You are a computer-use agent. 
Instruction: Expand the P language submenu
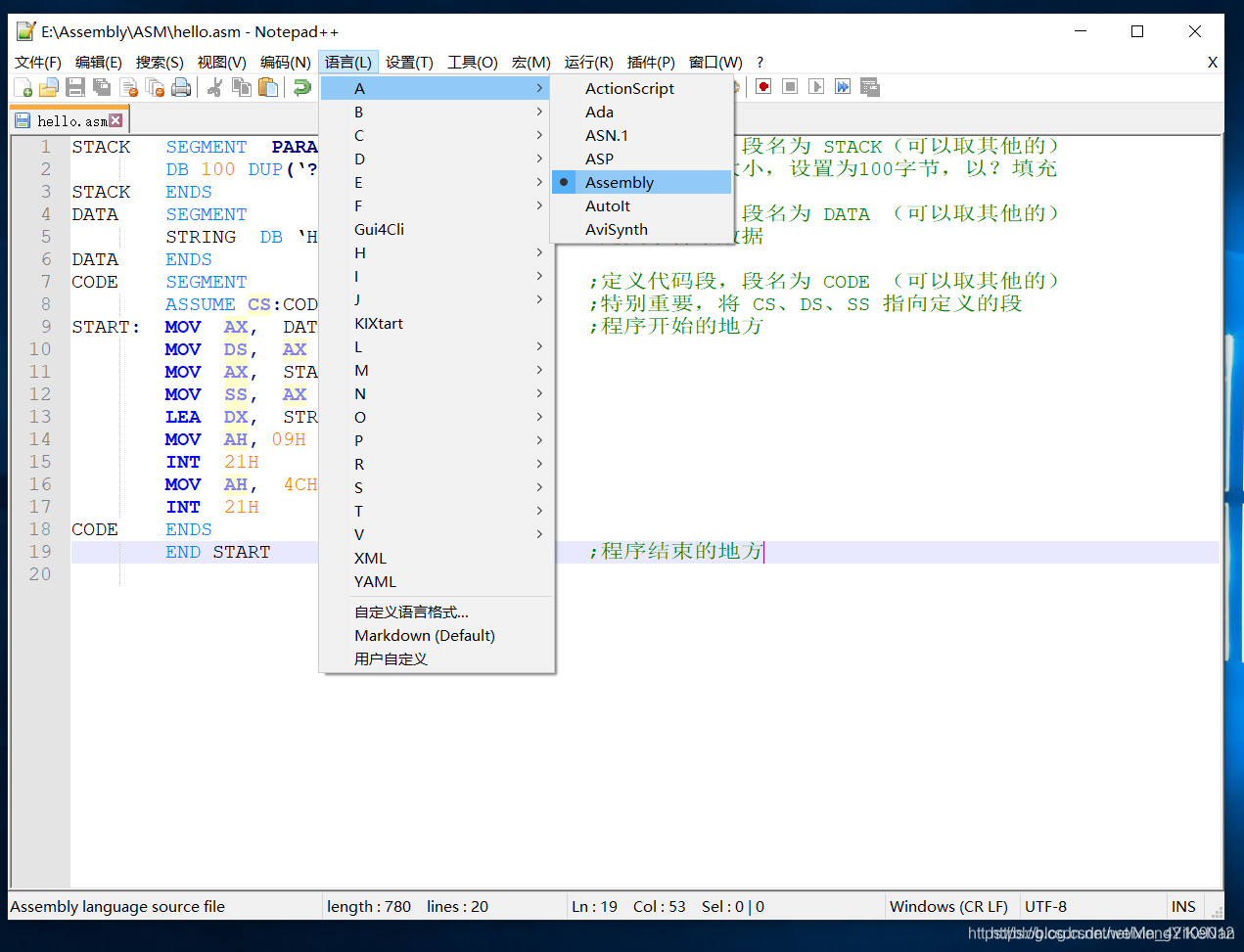click(436, 440)
